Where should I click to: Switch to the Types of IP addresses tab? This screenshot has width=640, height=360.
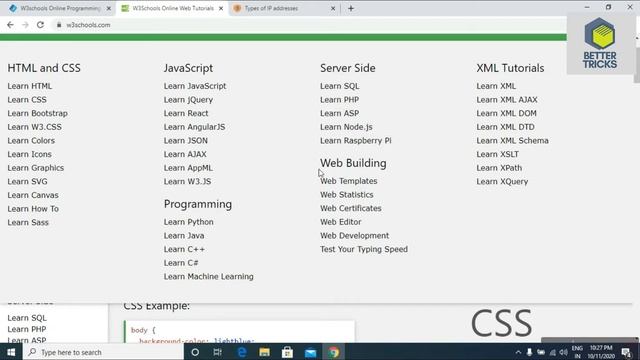click(x=284, y=8)
